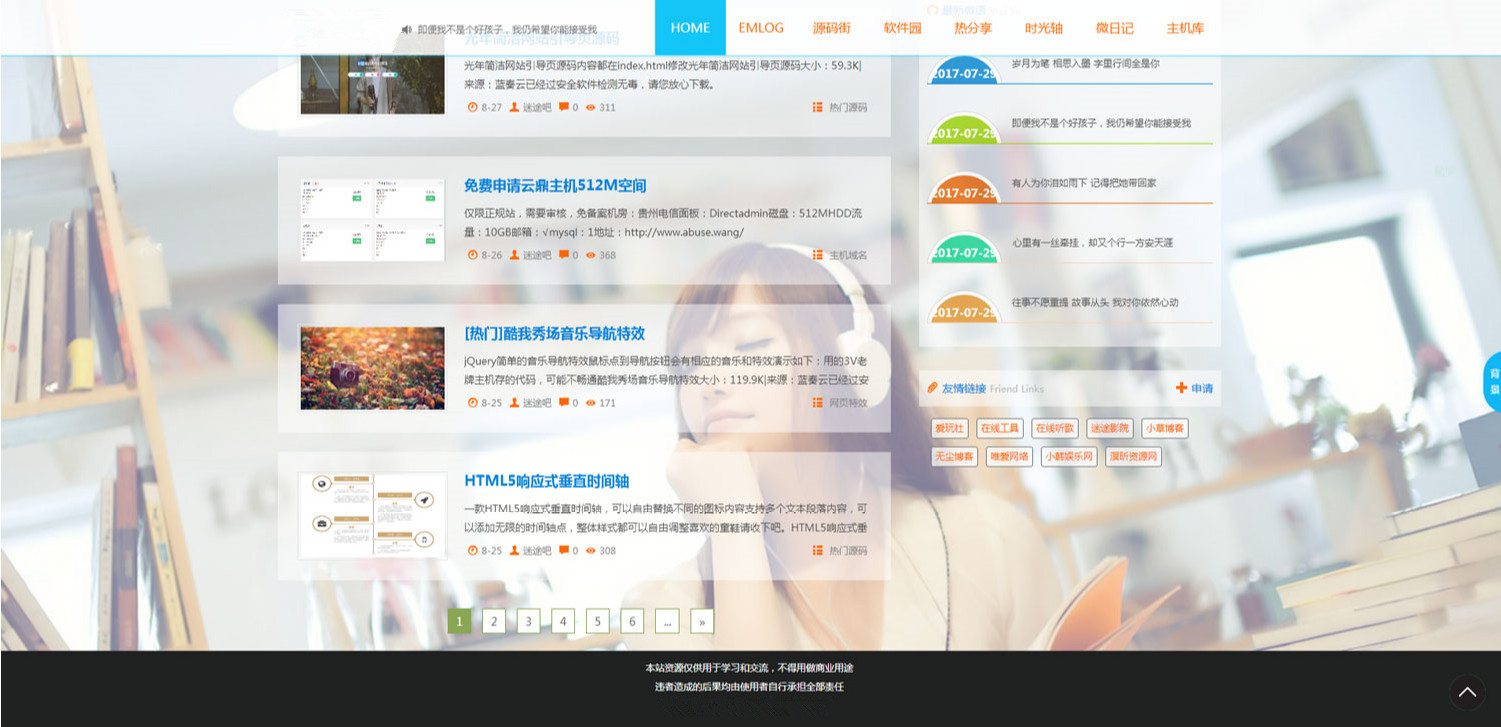The image size is (1501, 727).
Task: Click comment icon in the HTML5响应式 post
Action: click(564, 551)
